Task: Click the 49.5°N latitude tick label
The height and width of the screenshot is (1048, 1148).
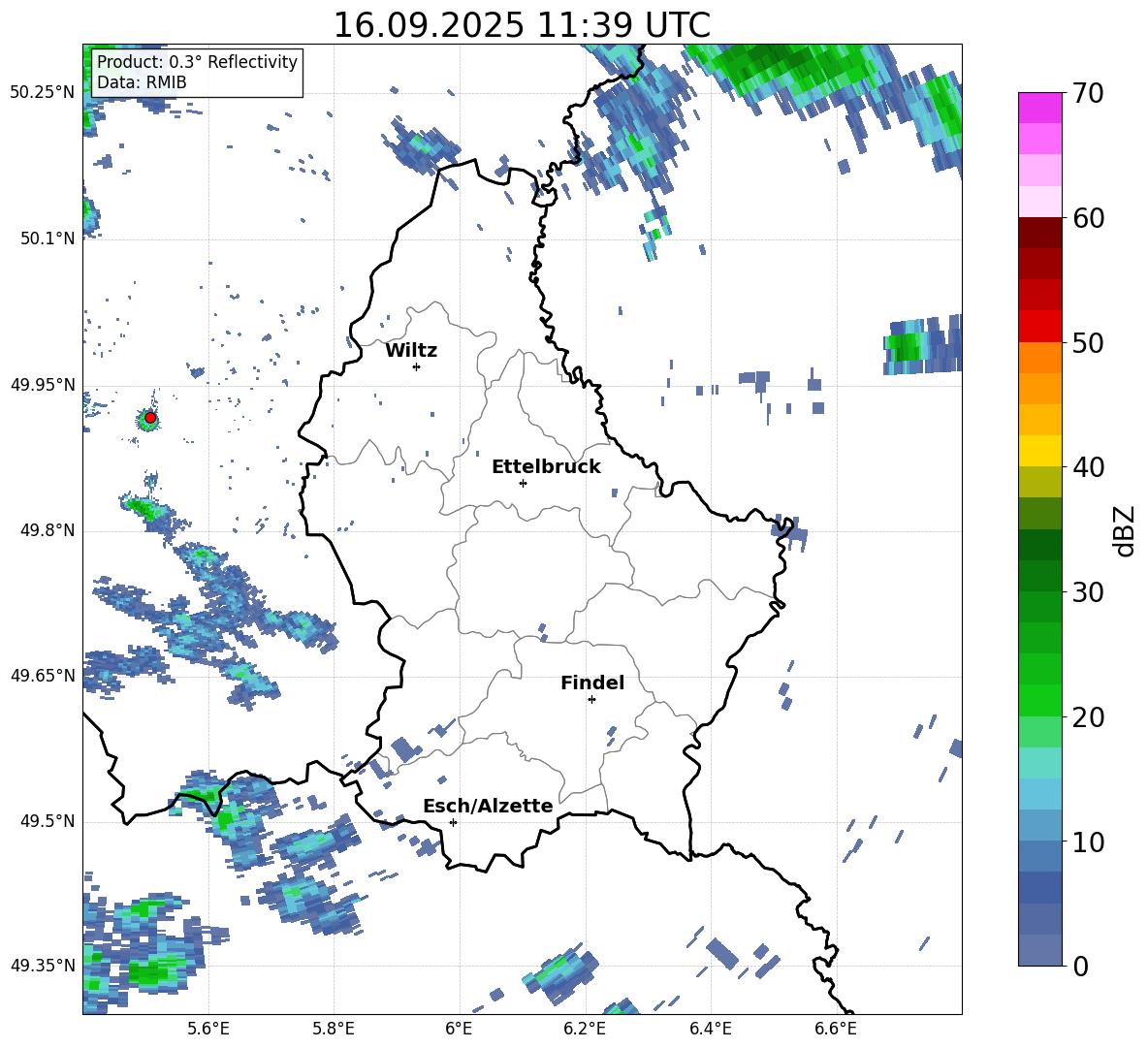Action: click(48, 821)
